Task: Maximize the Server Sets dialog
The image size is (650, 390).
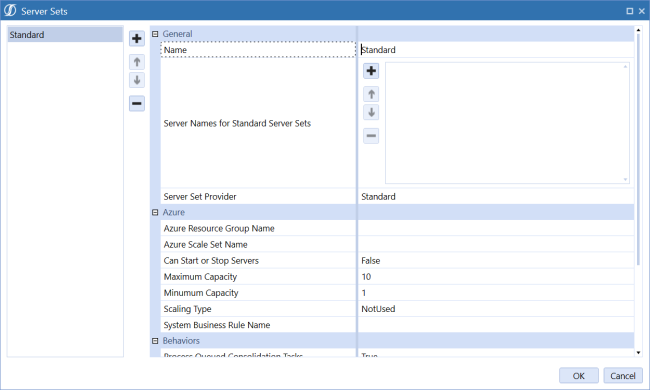Action: (630, 11)
